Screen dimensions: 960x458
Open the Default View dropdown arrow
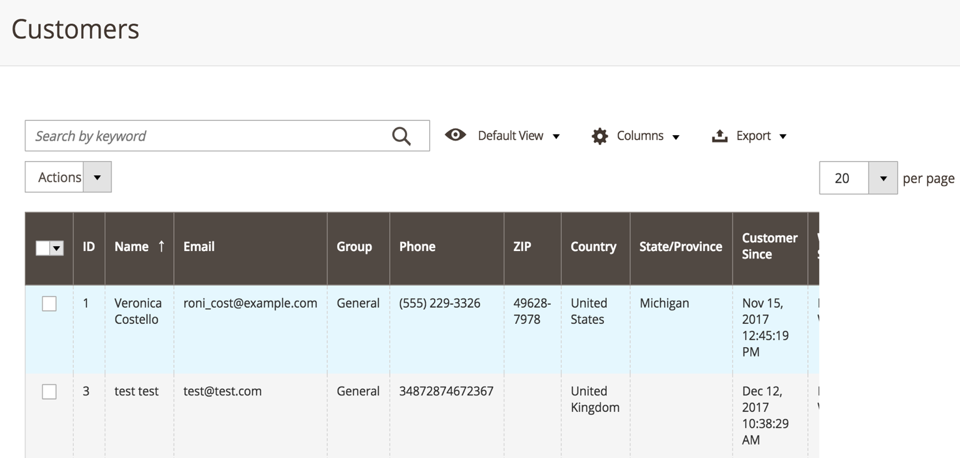[556, 137]
